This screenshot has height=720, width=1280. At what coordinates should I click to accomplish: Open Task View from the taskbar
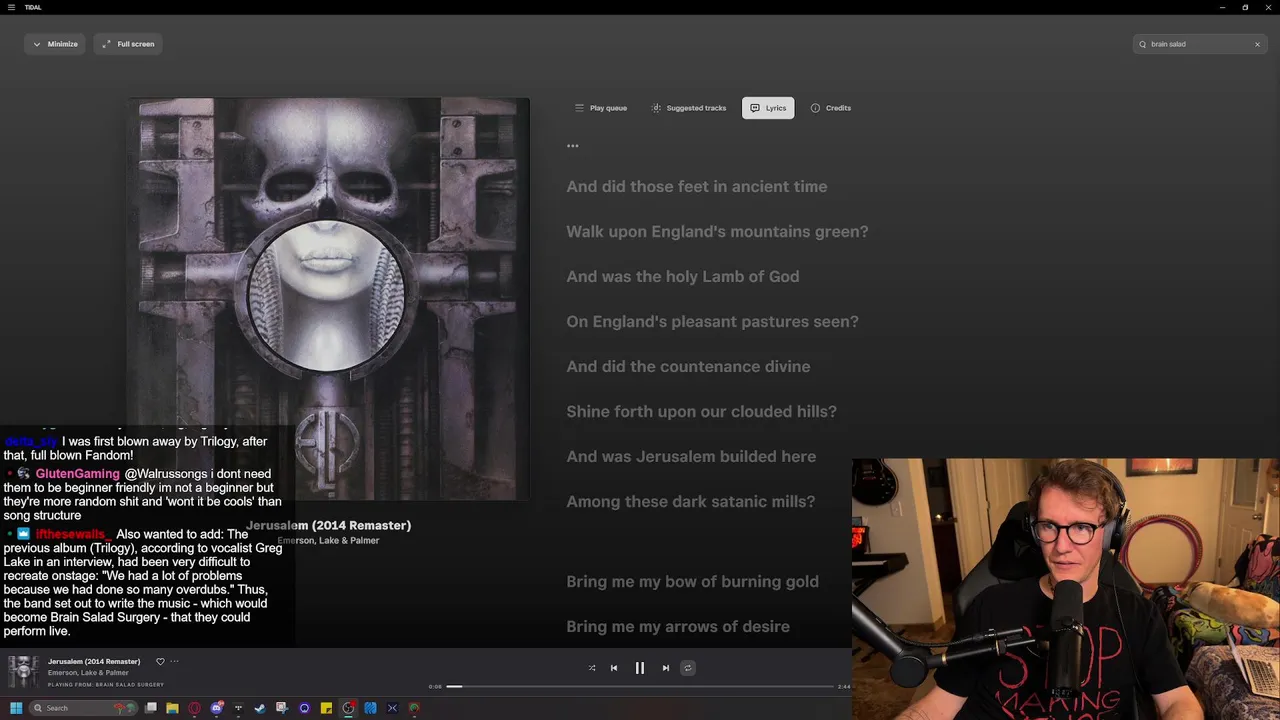pos(151,708)
